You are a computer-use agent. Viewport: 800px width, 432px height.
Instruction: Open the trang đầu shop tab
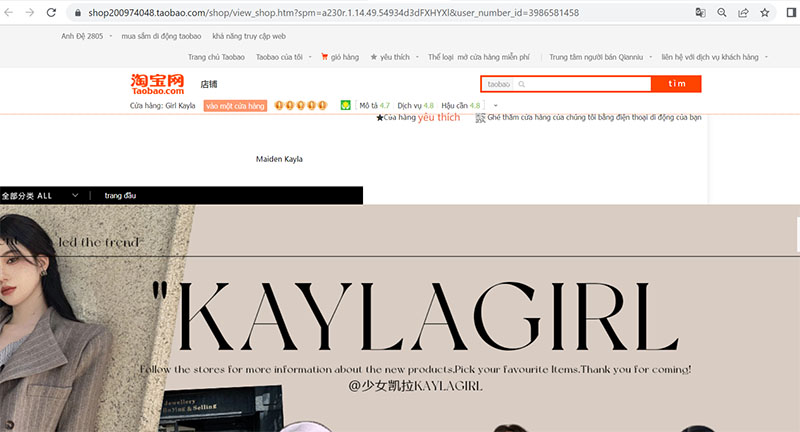tap(120, 196)
